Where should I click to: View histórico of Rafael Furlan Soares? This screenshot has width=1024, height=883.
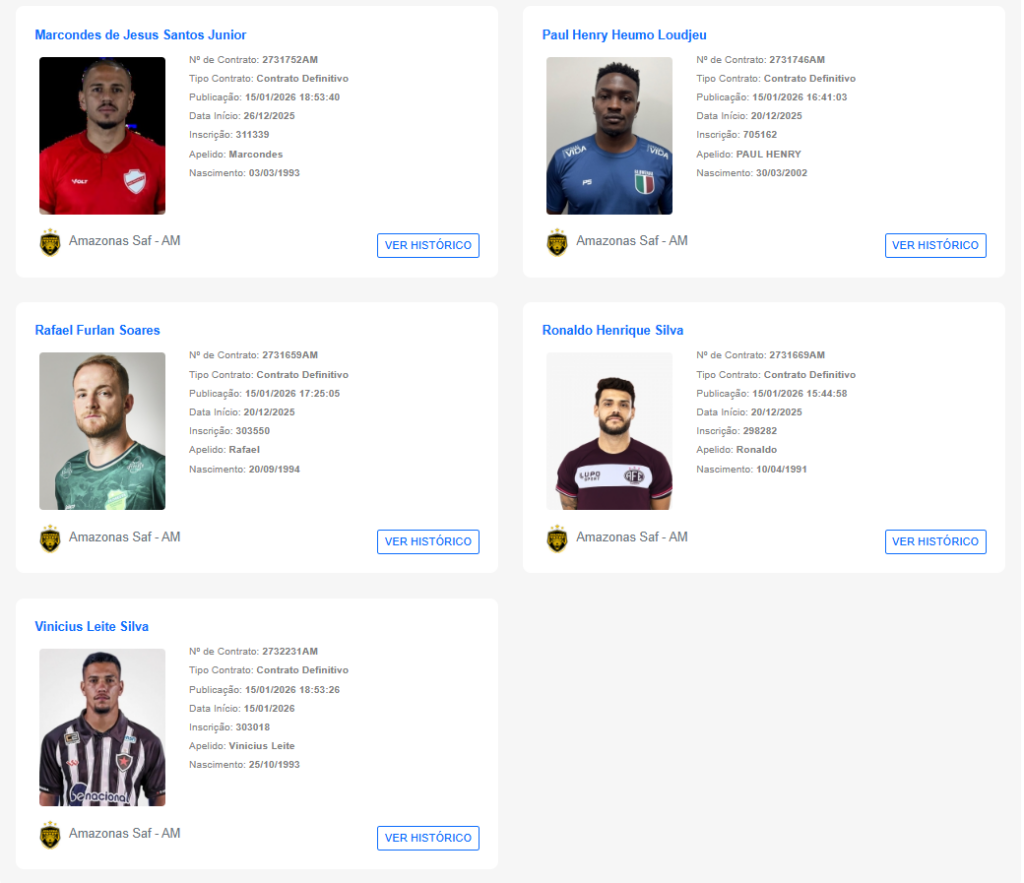coord(428,541)
